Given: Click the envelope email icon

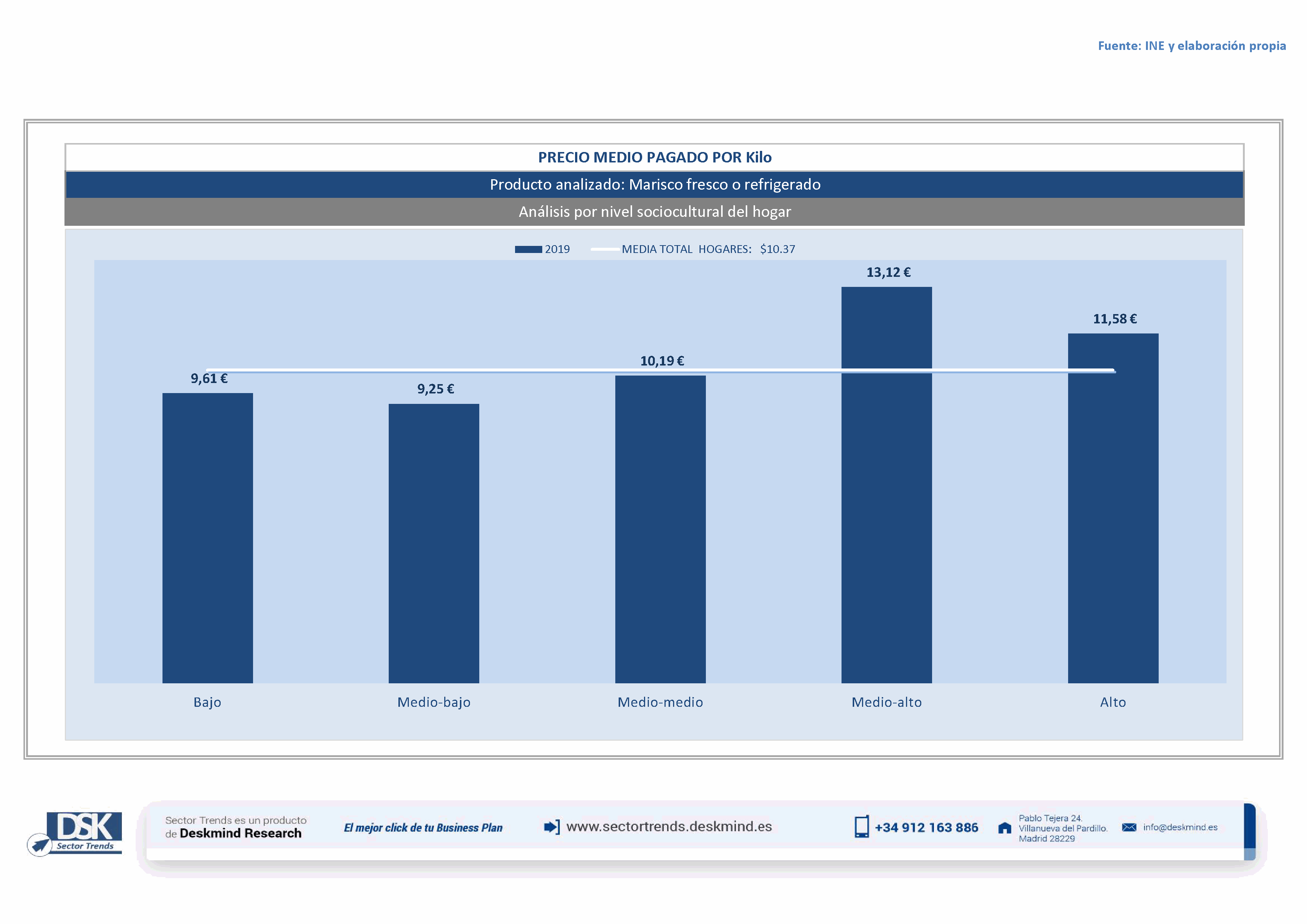Looking at the screenshot, I should (x=1129, y=827).
